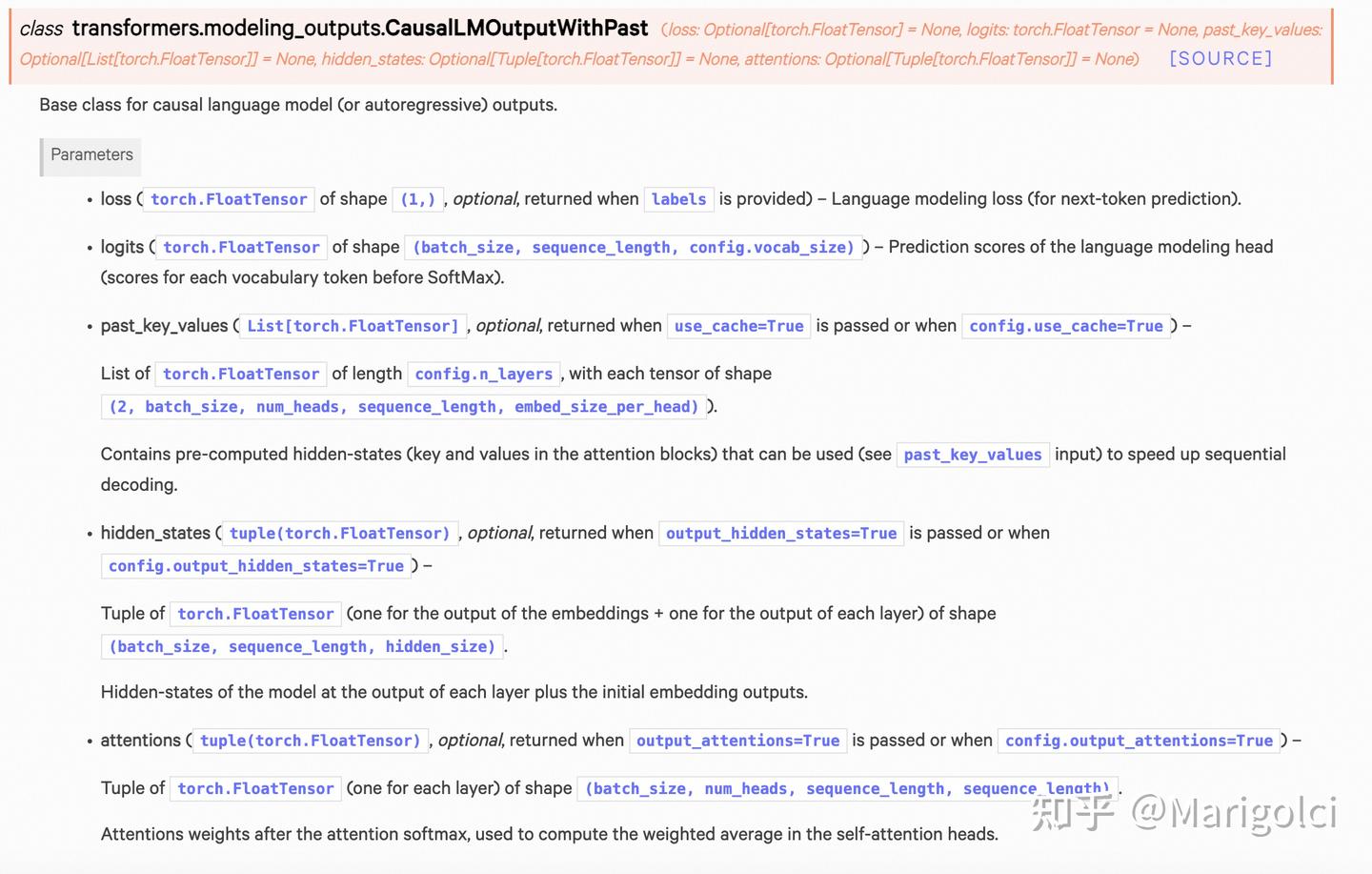Viewport: 1372px width, 874px height.
Task: Click the '(batch_size, sequence_length, config.vocab_size)' code
Action: point(634,247)
